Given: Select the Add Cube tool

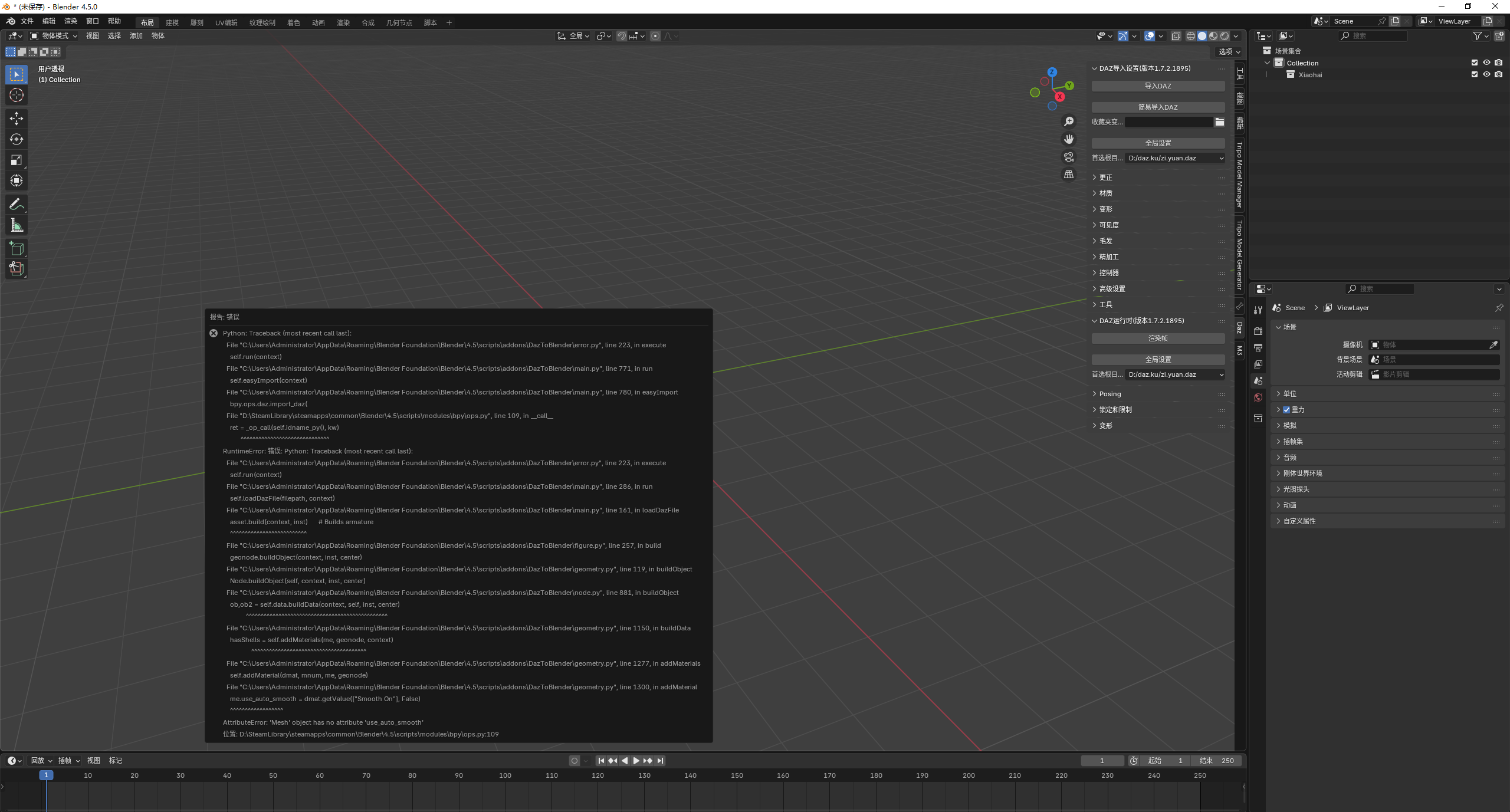Looking at the screenshot, I should point(17,248).
